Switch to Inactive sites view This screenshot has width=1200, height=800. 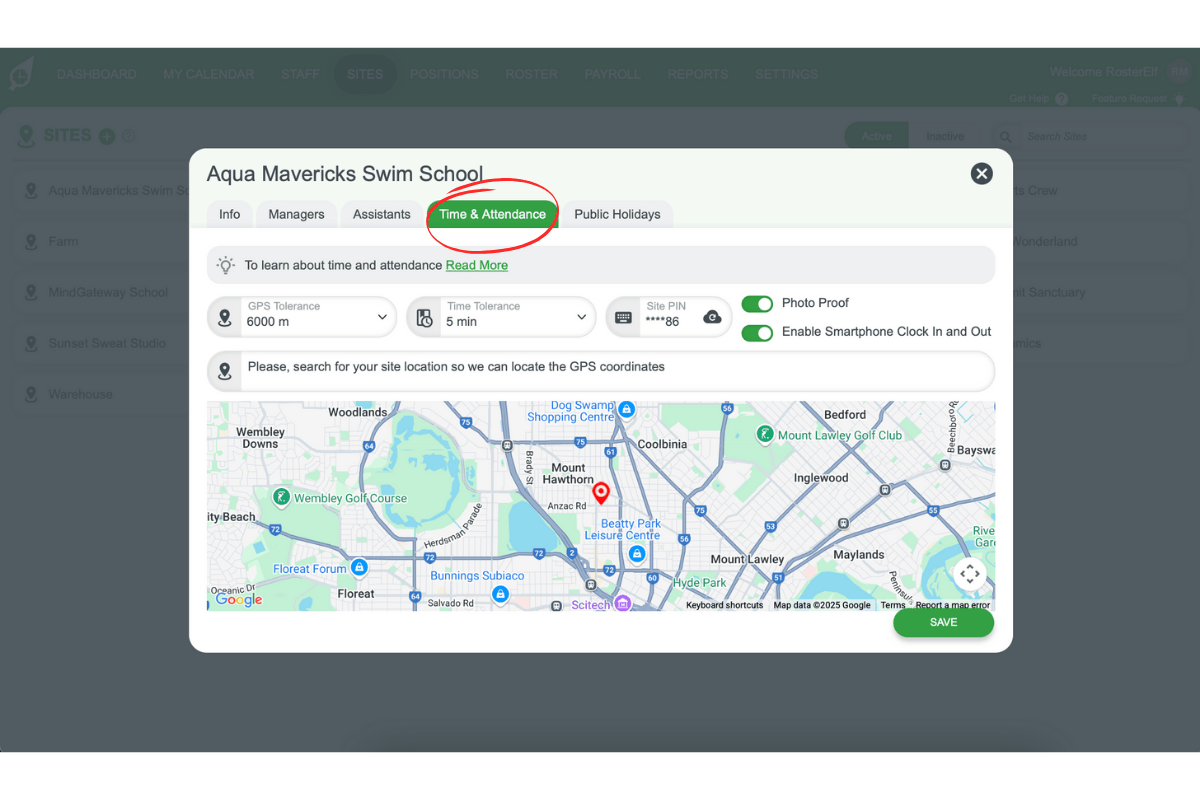pos(945,136)
